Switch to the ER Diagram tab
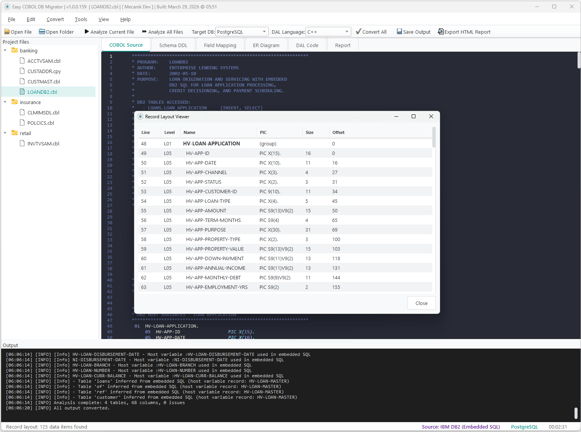The image size is (581, 432). pos(266,45)
